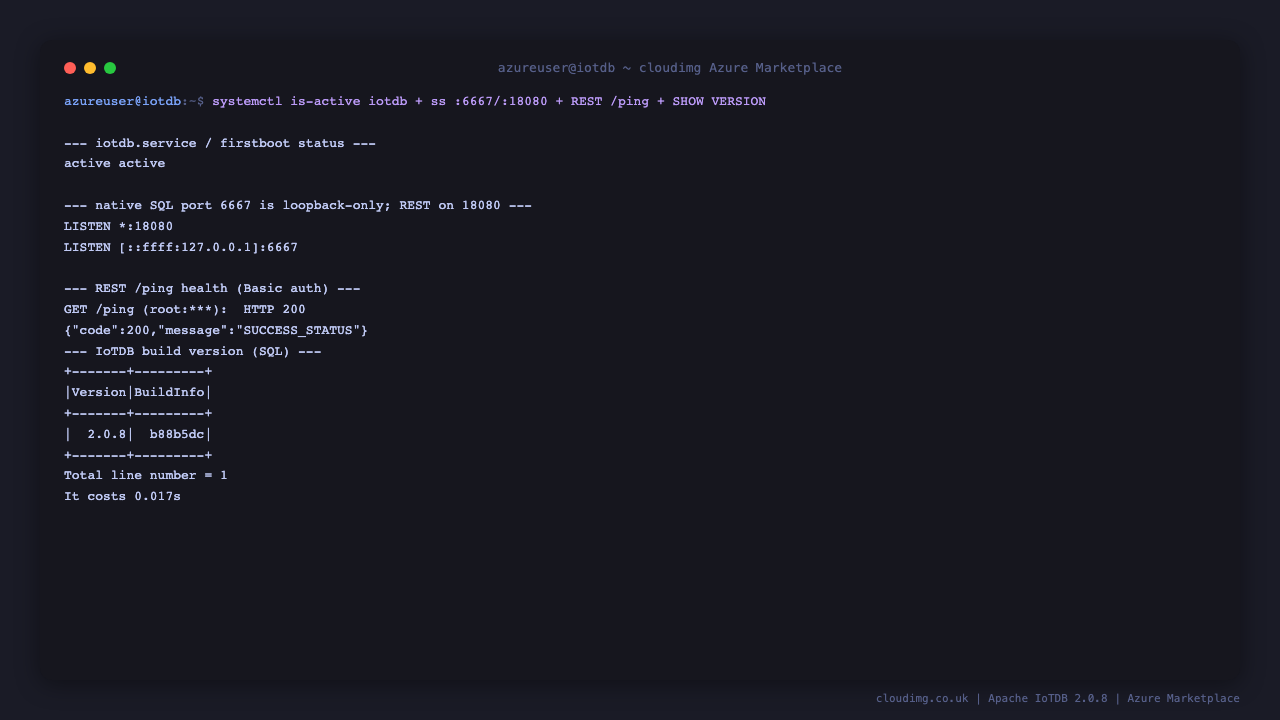Click the heading 'REST /ping health (Basic auth)'
Screen dimensions: 1280x720
click(x=212, y=288)
